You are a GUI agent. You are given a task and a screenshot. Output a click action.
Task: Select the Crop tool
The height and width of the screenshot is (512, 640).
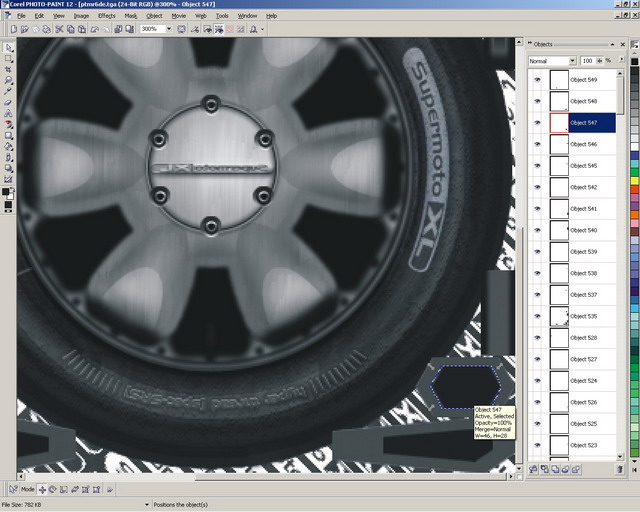tap(9, 69)
